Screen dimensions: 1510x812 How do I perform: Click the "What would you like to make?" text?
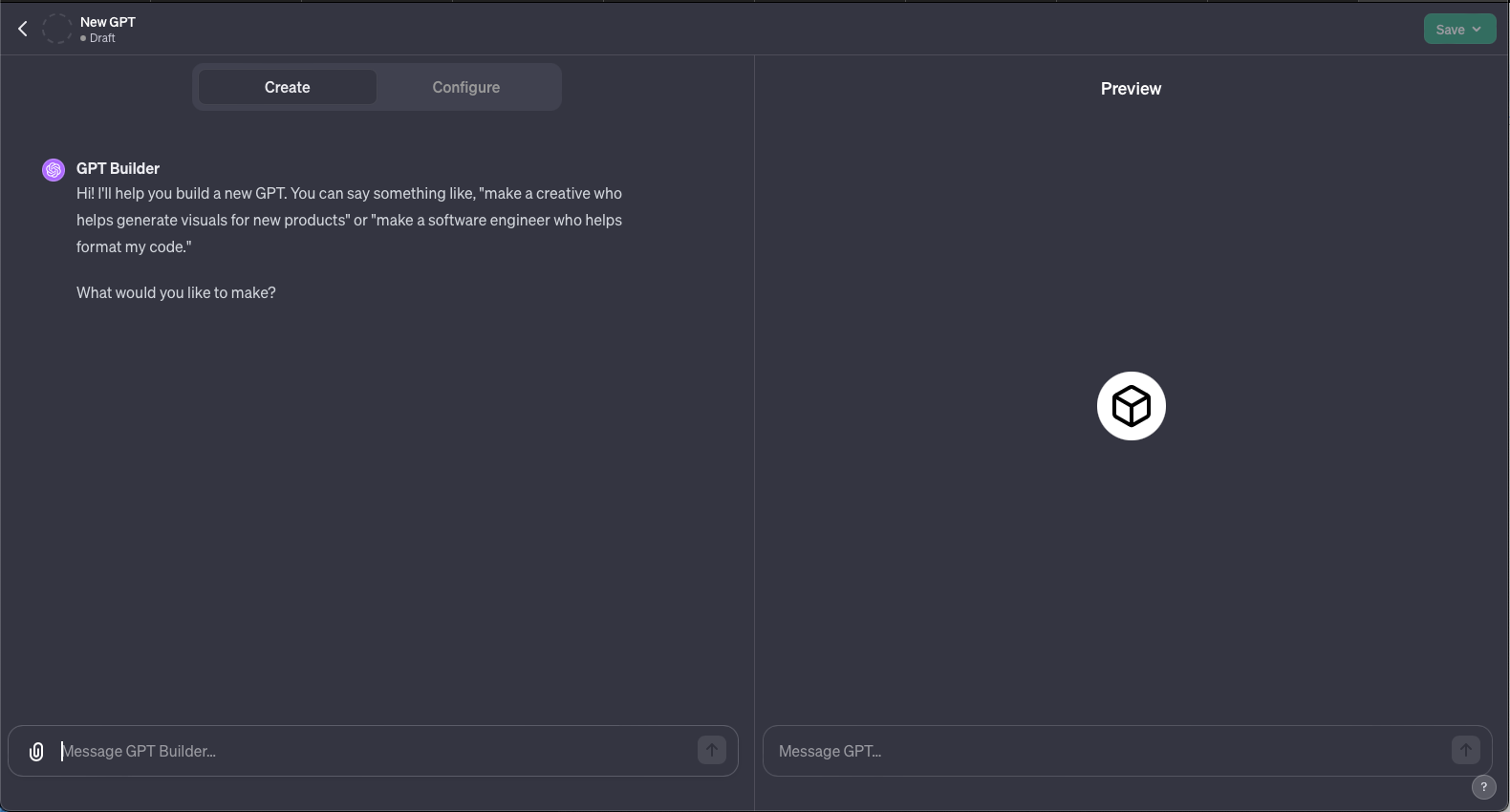coord(176,292)
